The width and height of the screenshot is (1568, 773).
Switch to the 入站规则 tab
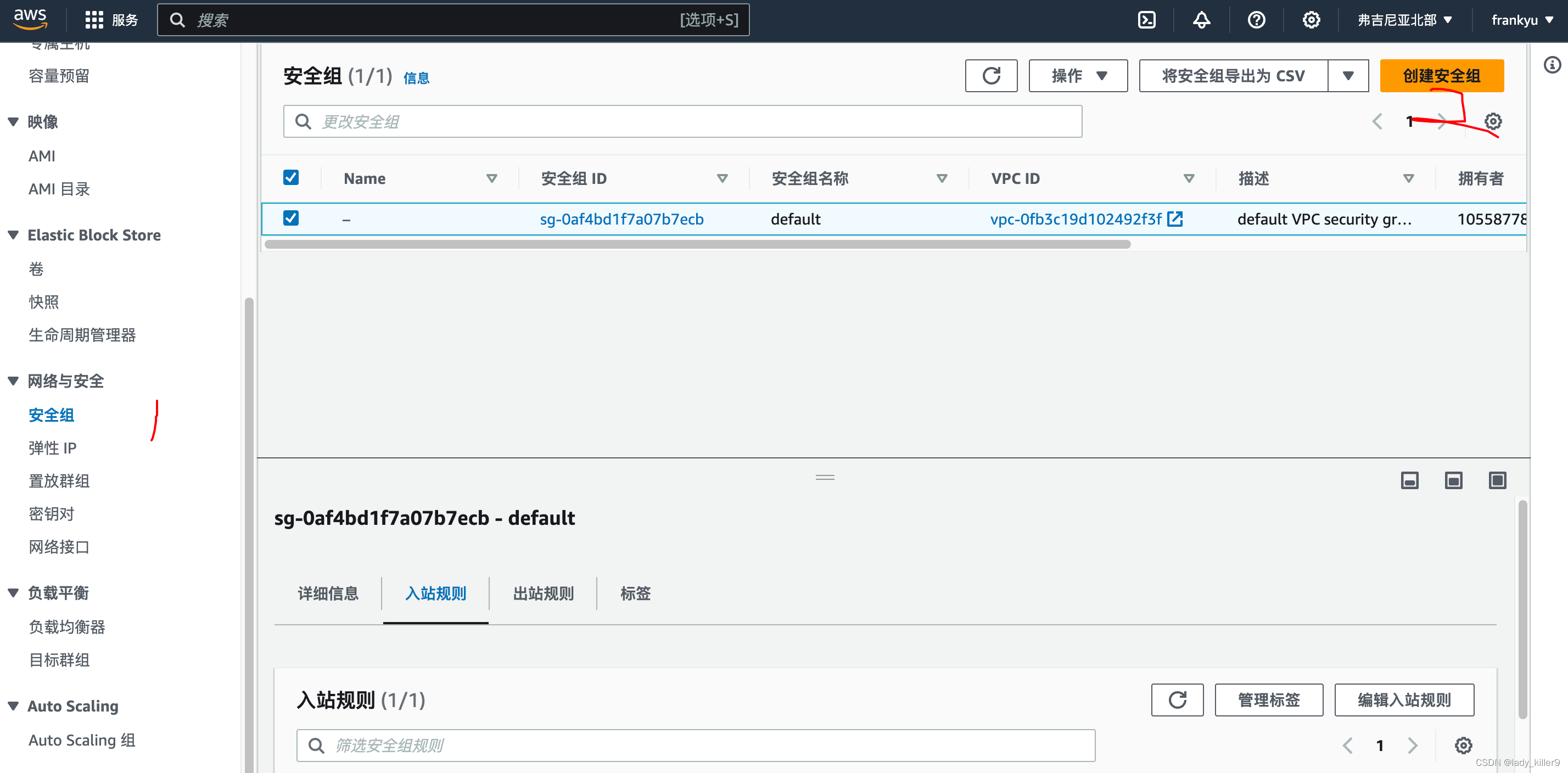pos(436,593)
